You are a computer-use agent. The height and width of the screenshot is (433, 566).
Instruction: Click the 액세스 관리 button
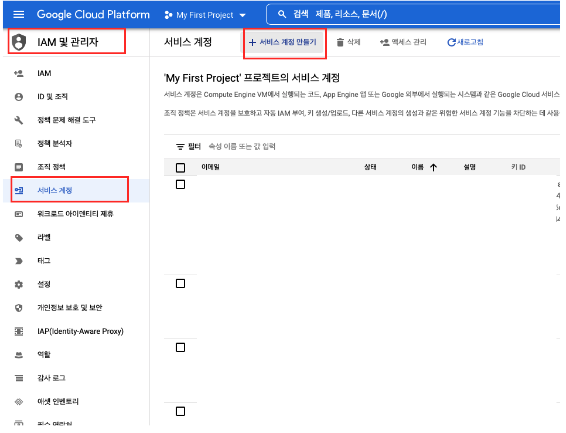coord(403,42)
